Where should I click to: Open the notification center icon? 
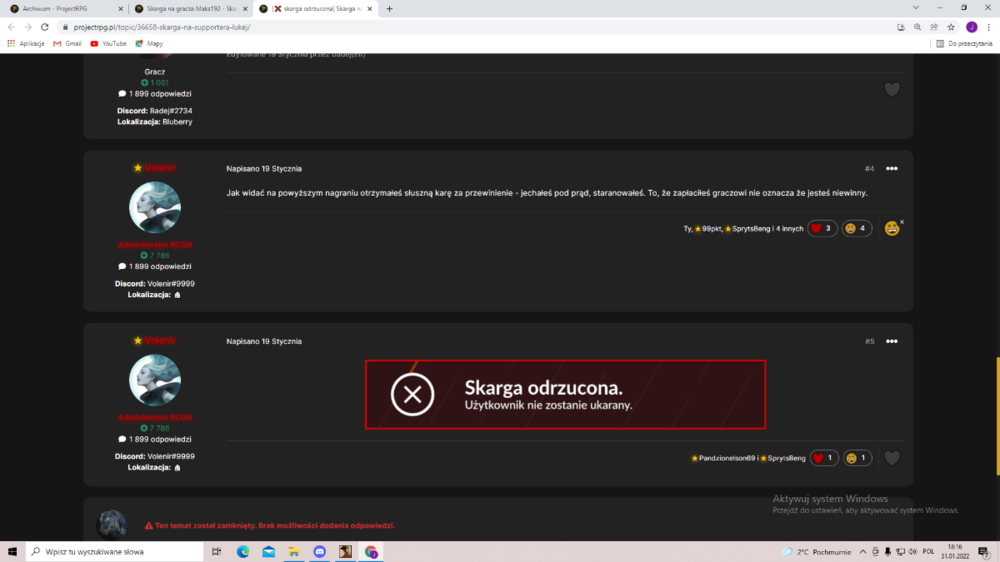pyautogui.click(x=983, y=552)
